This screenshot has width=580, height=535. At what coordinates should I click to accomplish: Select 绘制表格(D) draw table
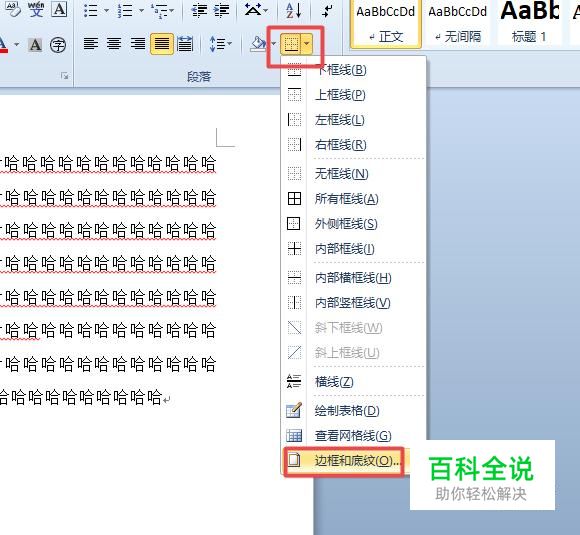[x=353, y=410]
